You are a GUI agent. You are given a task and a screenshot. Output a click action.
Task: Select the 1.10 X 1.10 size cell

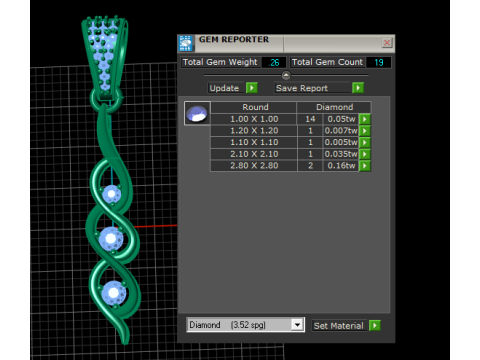[254, 142]
